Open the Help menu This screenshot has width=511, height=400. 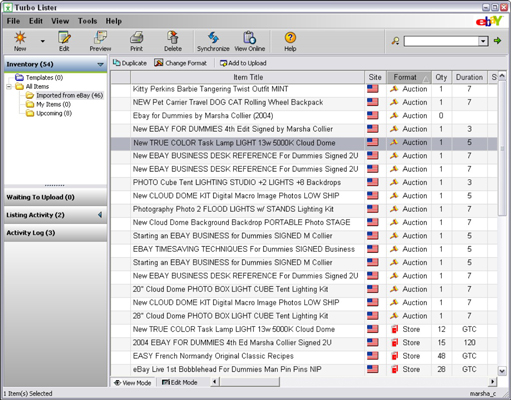[114, 21]
